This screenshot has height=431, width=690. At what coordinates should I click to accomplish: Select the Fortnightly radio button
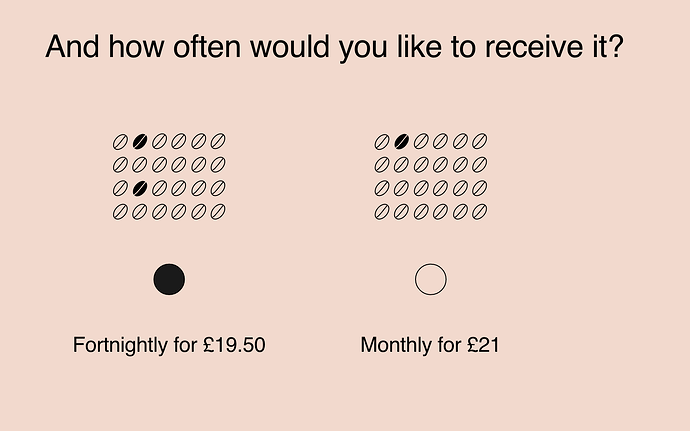tap(169, 280)
